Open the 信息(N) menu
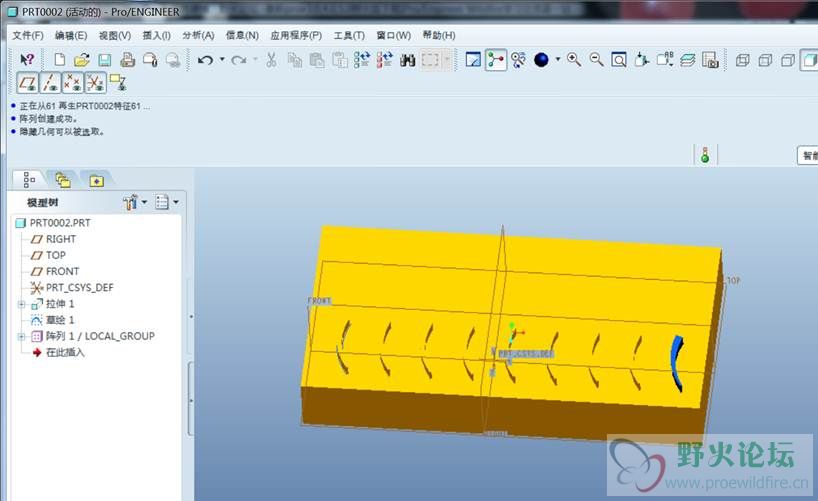 (x=242, y=35)
